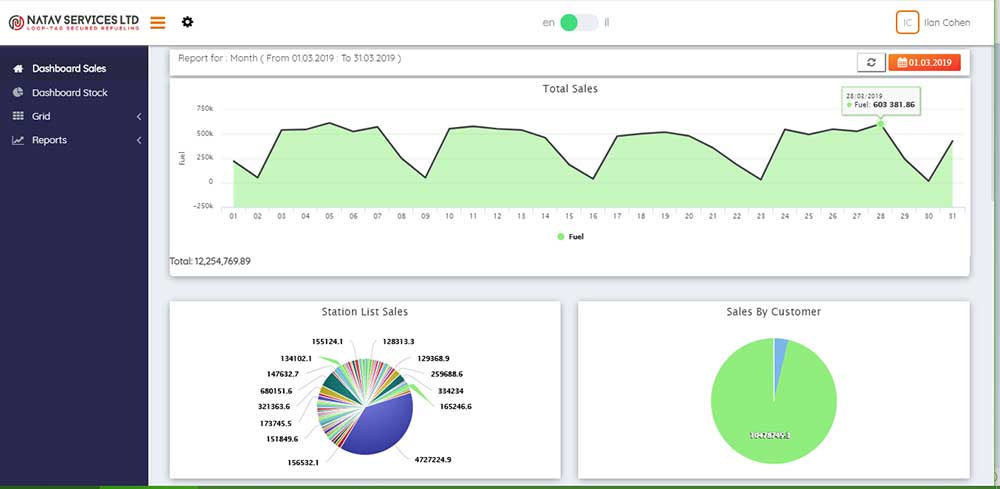Click the Grid table icon
This screenshot has width=1000, height=489.
click(18, 116)
